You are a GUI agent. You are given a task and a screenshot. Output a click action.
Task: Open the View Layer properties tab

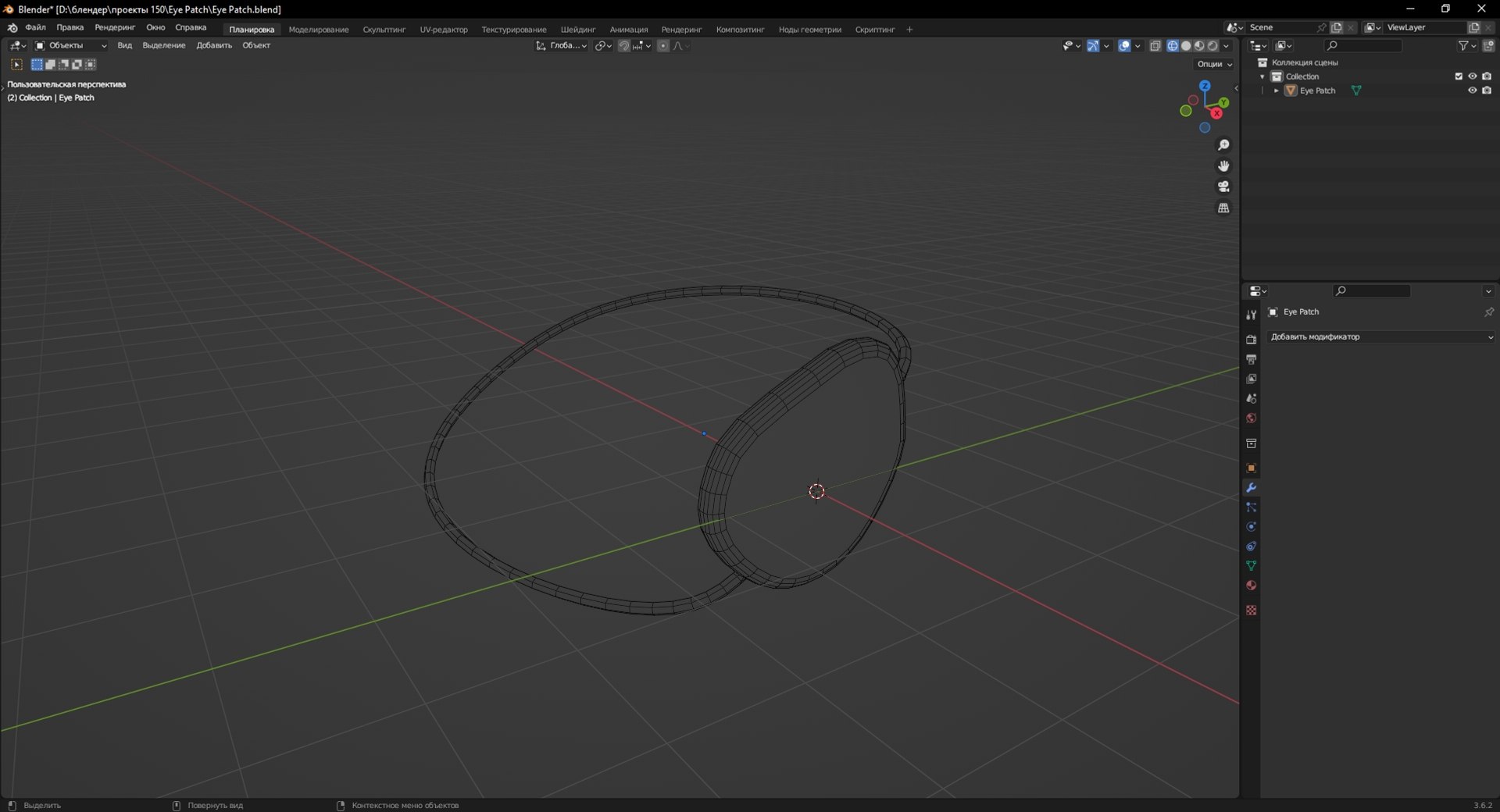point(1251,379)
